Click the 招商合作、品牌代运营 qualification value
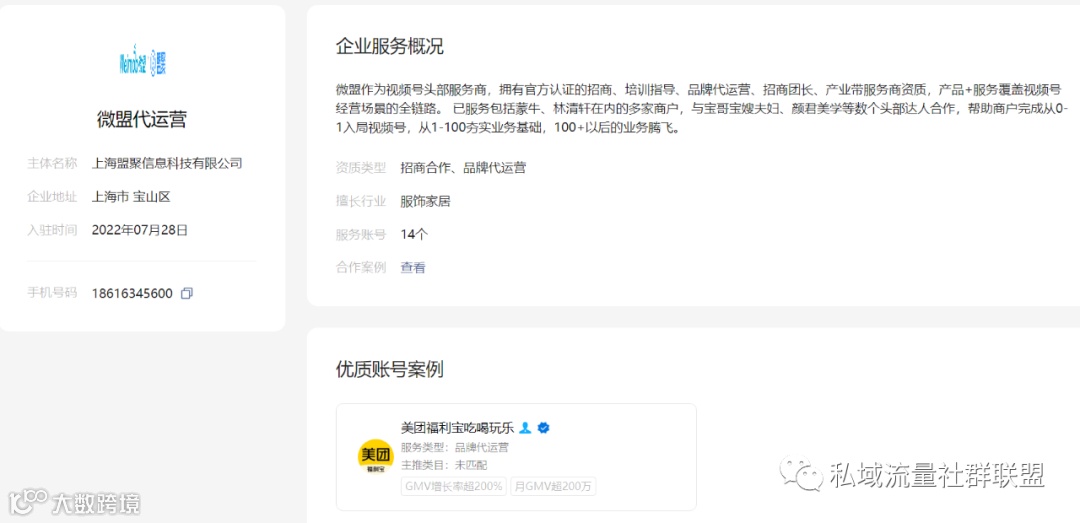 tap(463, 167)
